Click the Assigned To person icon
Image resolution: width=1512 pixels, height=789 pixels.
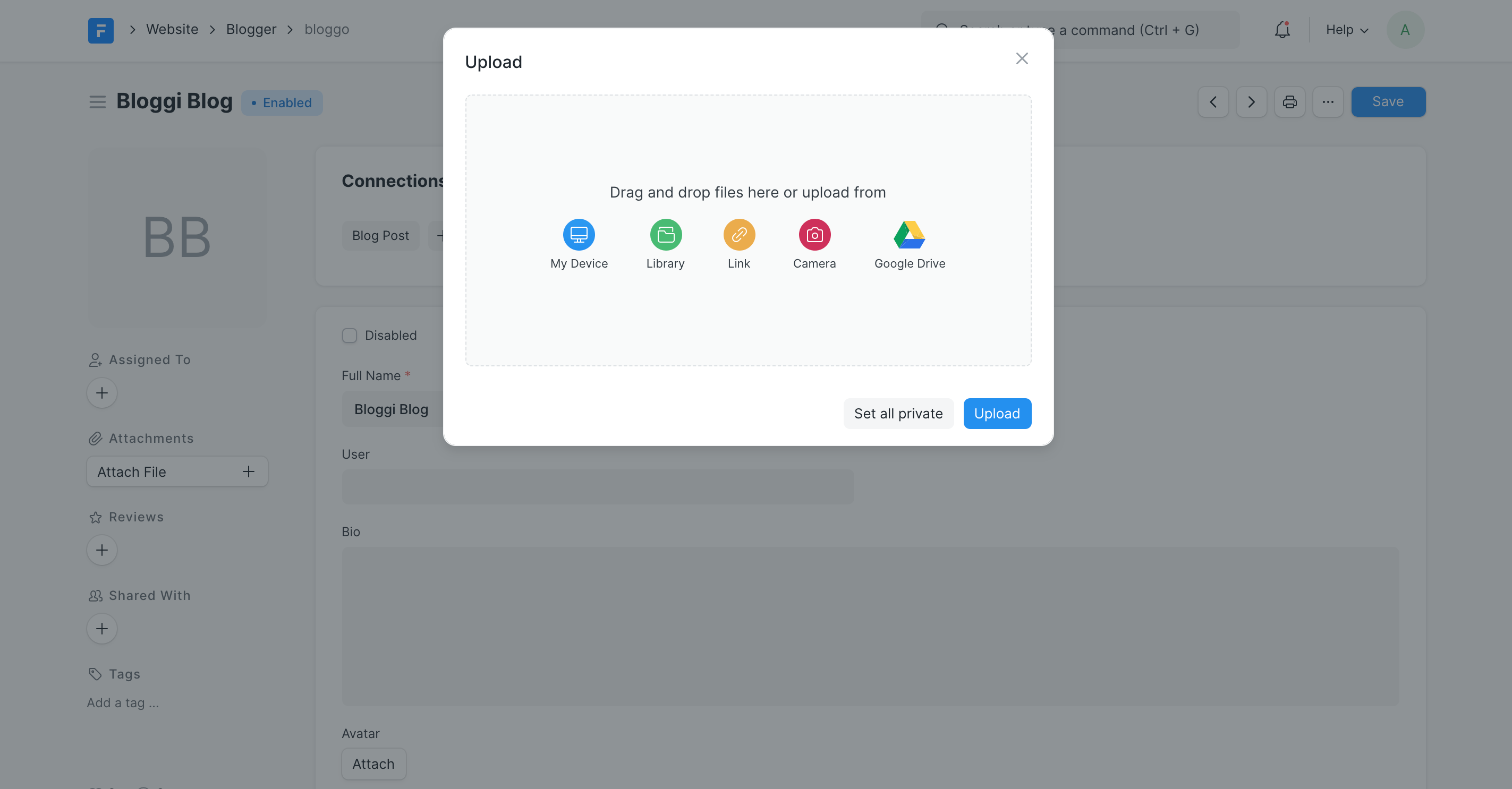[x=95, y=359]
